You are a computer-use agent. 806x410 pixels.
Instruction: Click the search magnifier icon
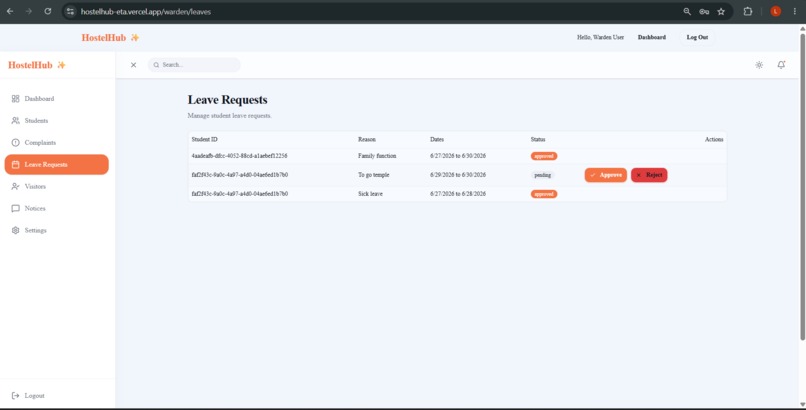click(156, 65)
